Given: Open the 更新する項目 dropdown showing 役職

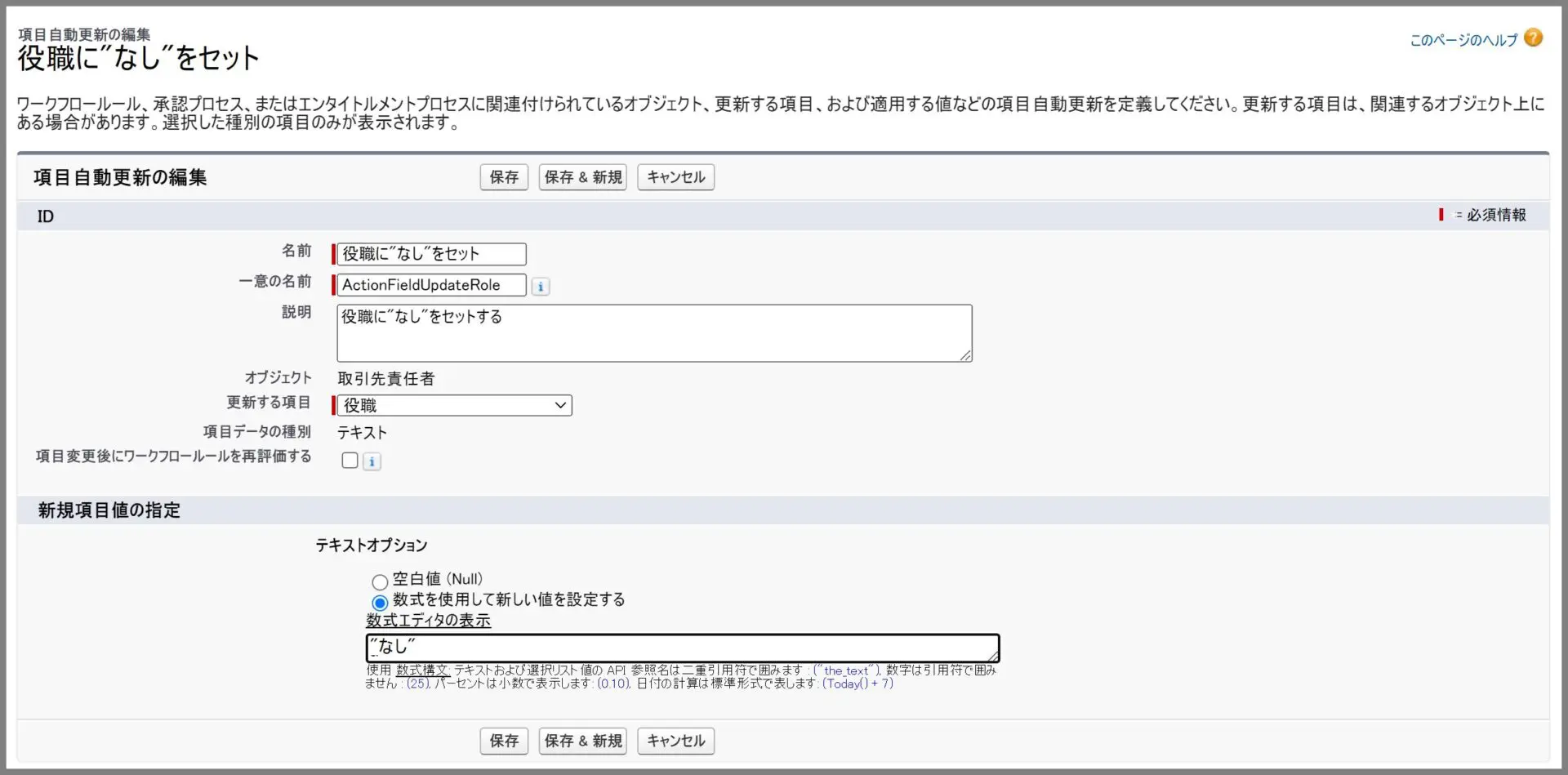Looking at the screenshot, I should 454,406.
